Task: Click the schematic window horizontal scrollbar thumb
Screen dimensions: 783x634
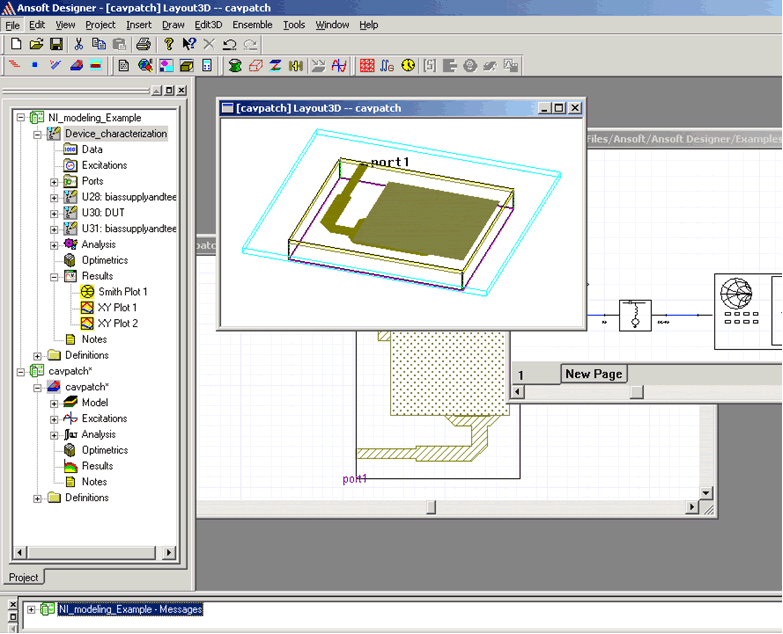Action: coord(637,392)
